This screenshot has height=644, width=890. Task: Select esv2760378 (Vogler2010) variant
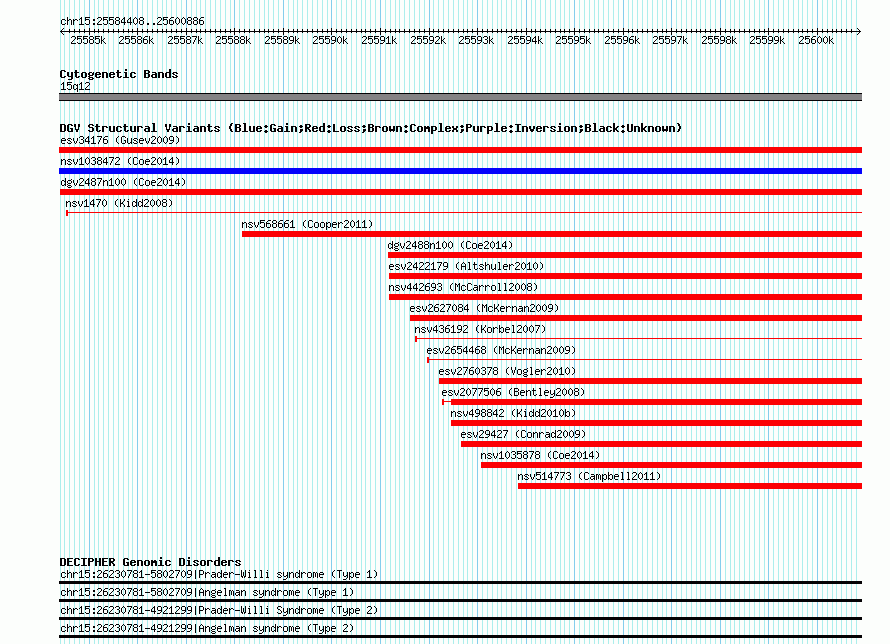point(507,371)
